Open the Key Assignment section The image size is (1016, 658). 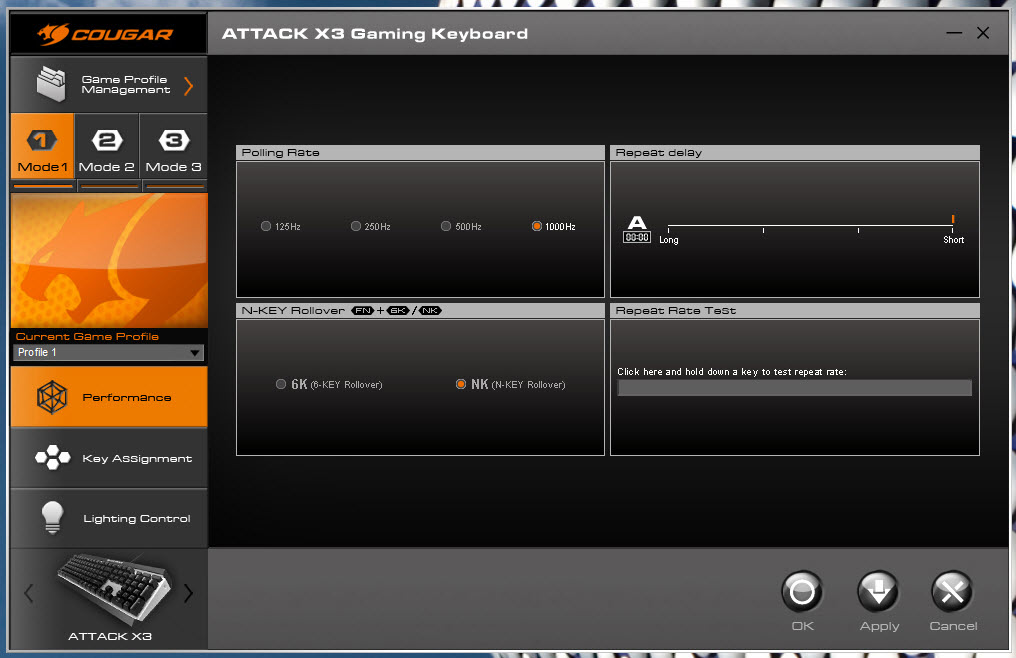(109, 458)
